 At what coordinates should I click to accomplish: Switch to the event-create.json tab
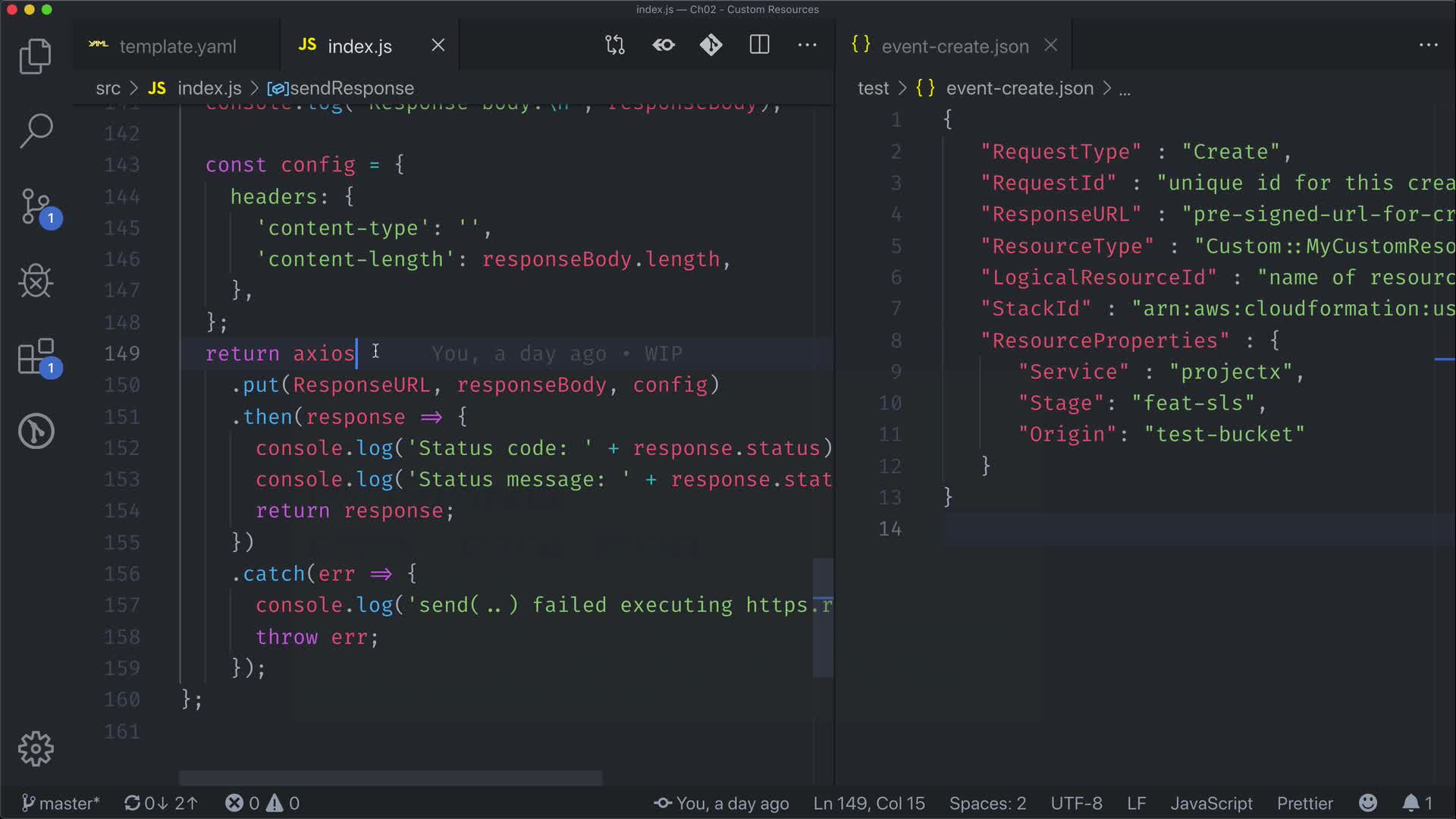(954, 46)
